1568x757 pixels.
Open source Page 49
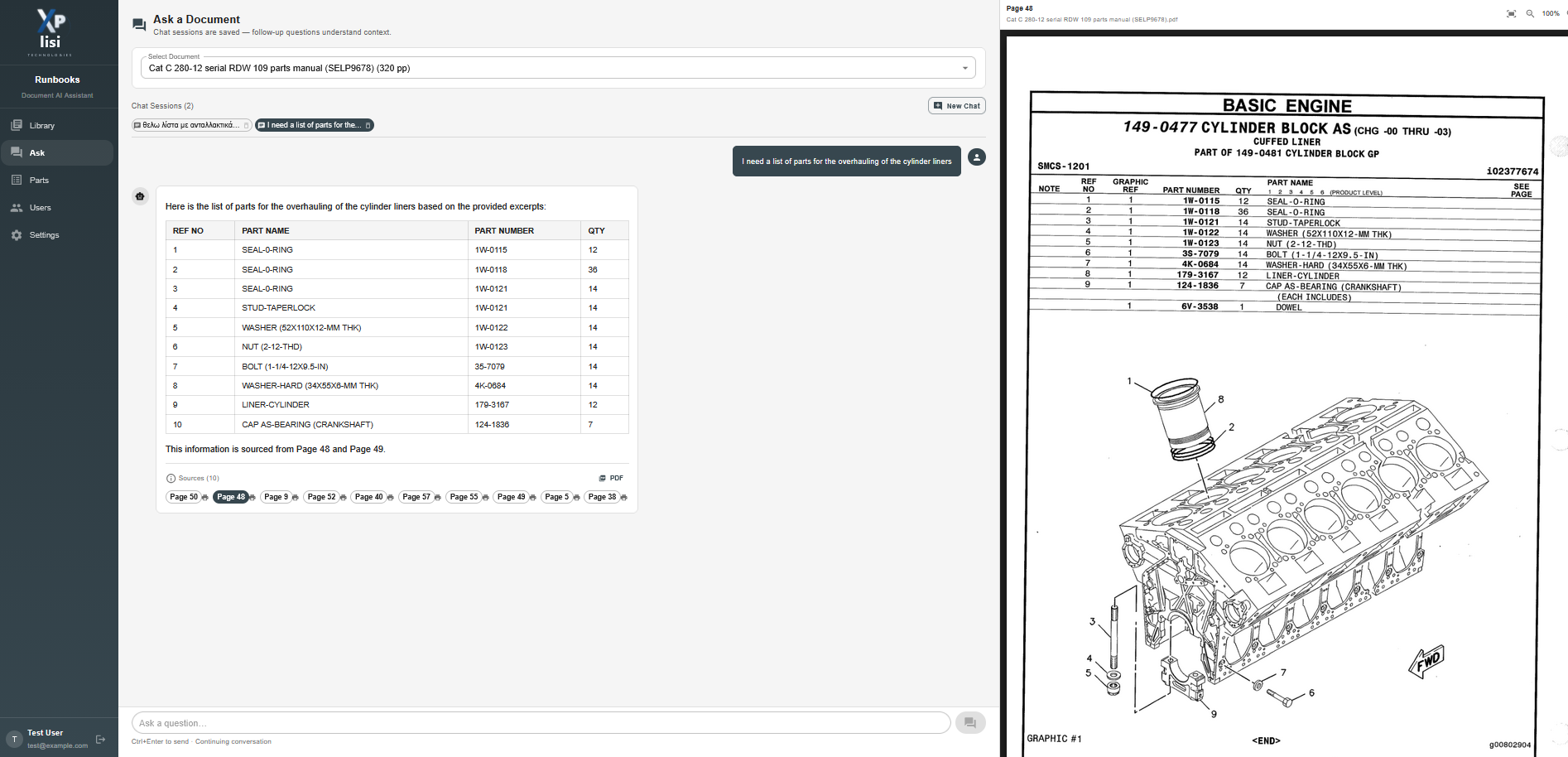512,497
